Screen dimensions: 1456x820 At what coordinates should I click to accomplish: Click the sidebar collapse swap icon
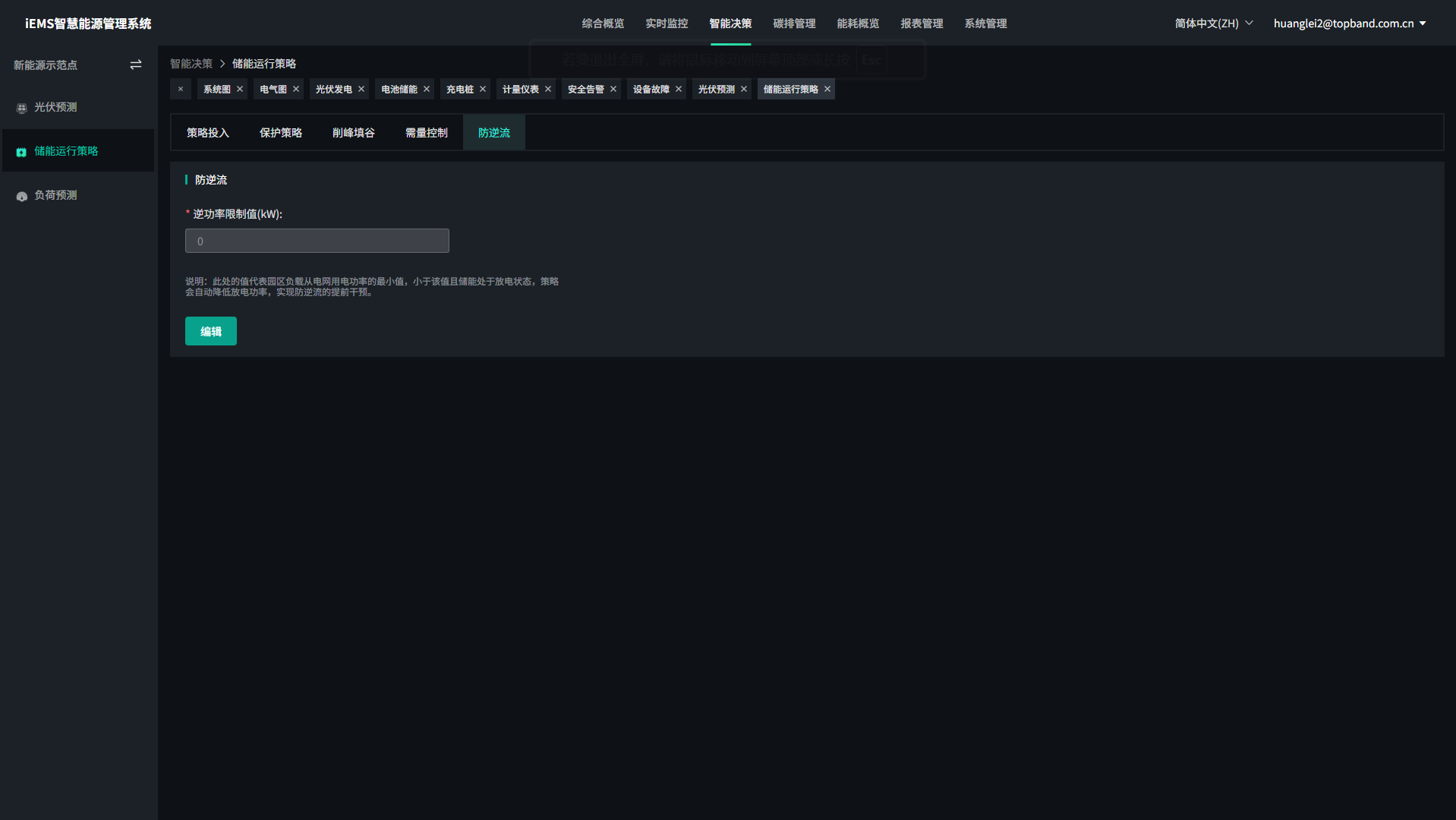coord(136,65)
